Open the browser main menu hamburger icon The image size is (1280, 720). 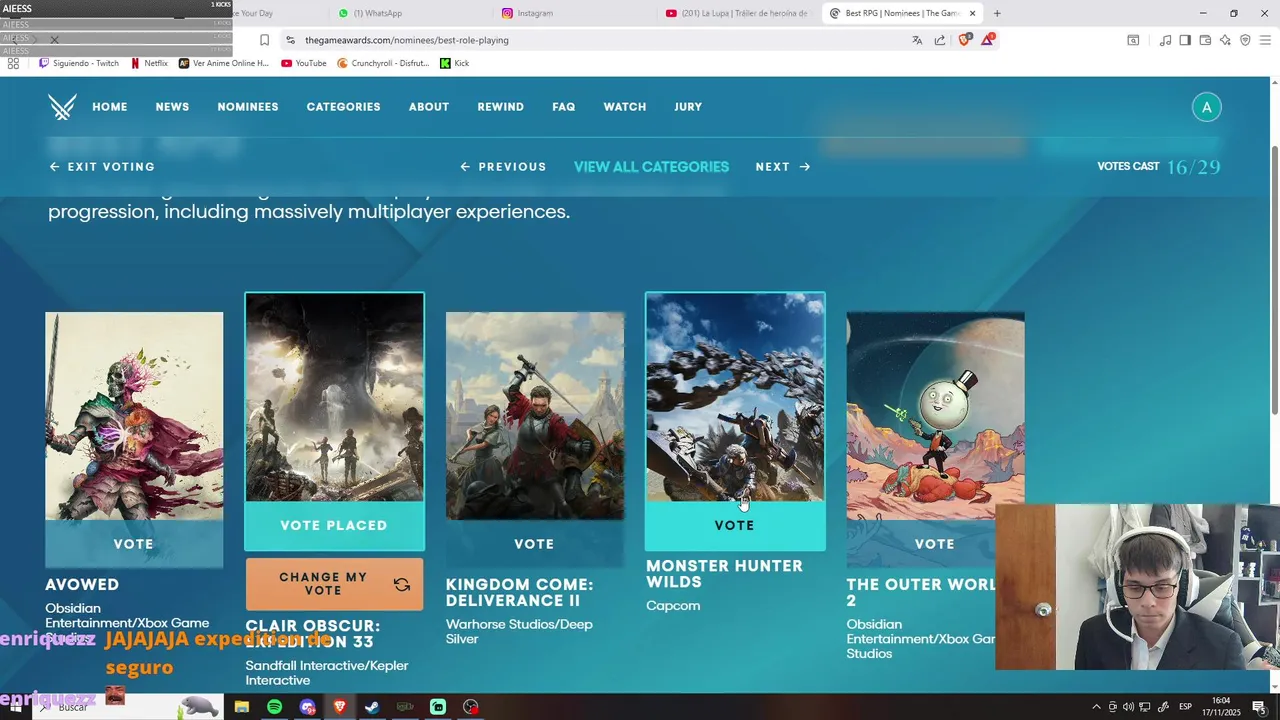click(1265, 40)
